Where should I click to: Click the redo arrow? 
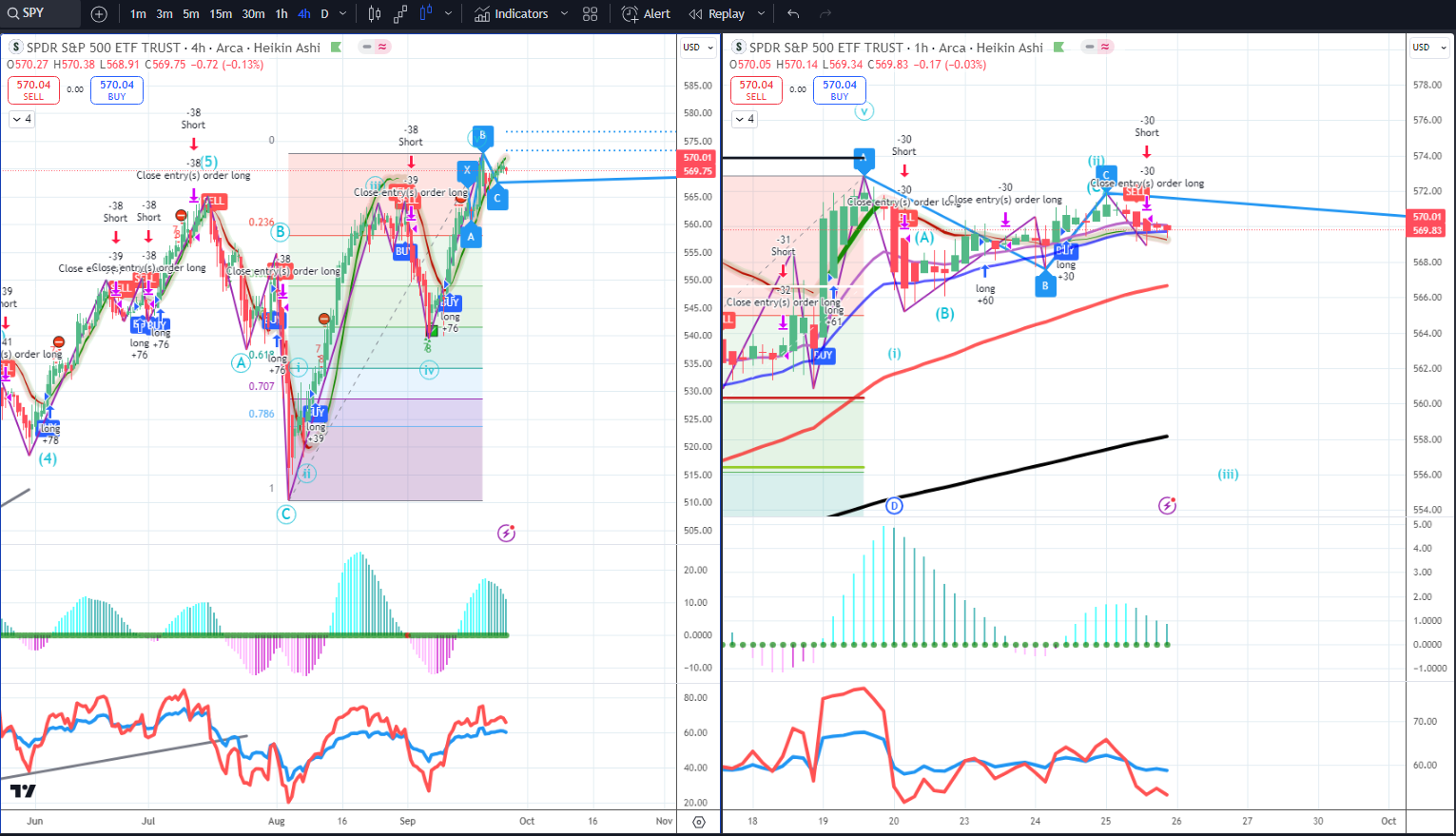point(825,14)
